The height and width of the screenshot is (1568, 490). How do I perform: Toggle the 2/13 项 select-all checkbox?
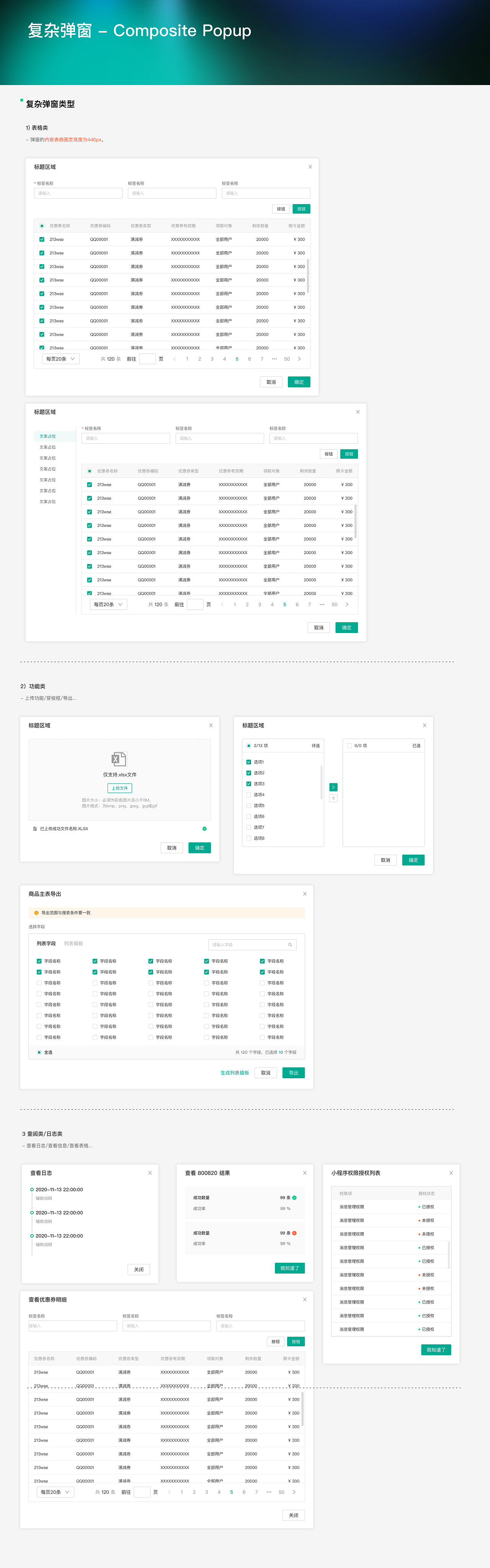click(248, 745)
